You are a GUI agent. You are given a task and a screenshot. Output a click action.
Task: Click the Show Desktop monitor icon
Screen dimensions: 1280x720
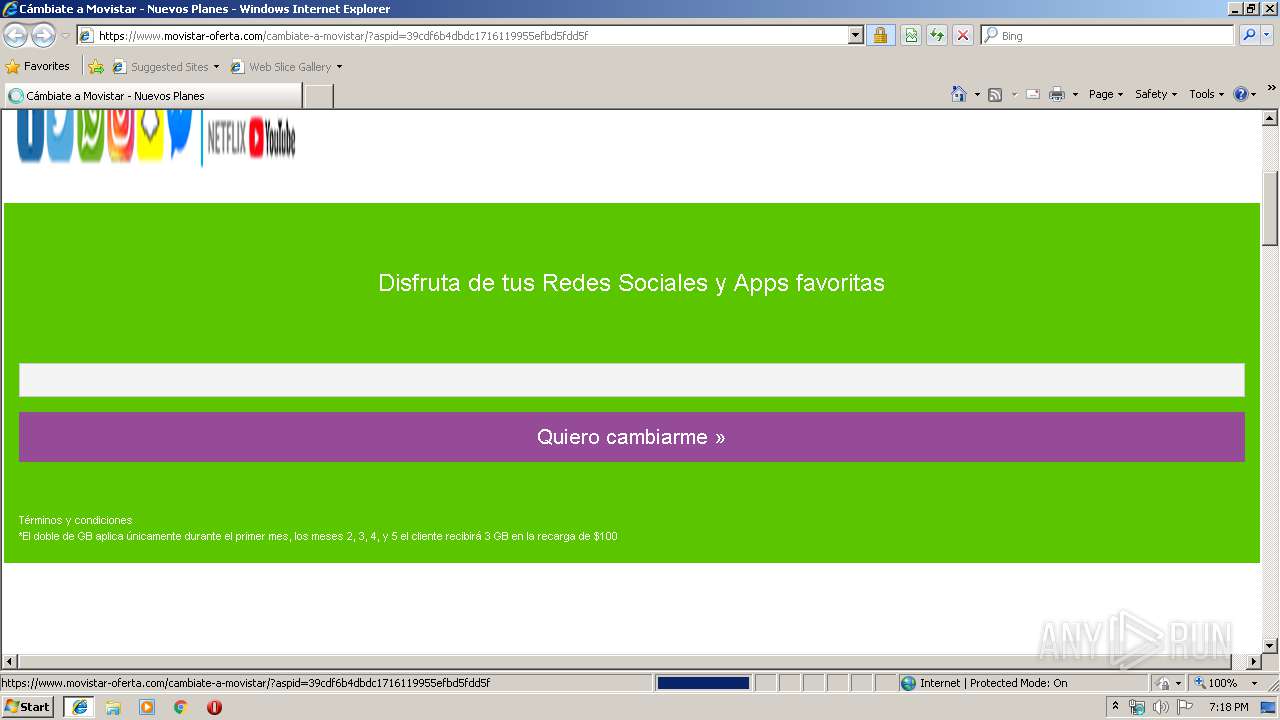[x=1268, y=707]
